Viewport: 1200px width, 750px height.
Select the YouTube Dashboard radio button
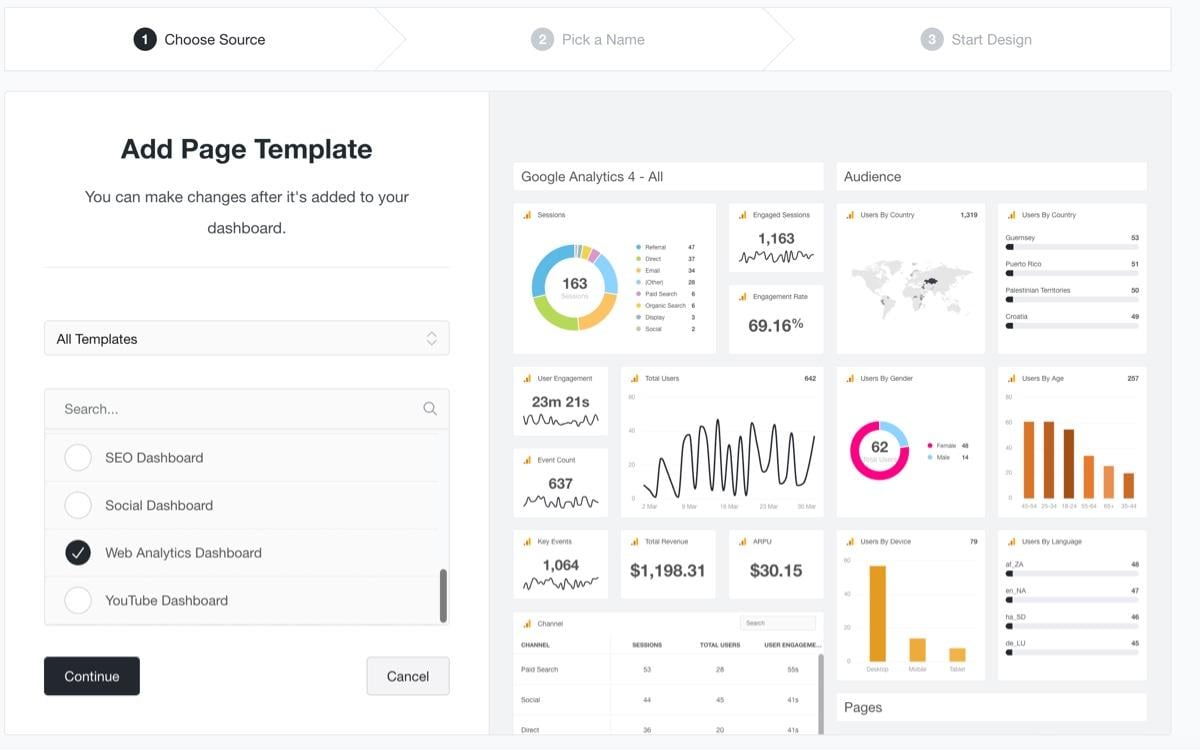click(78, 600)
